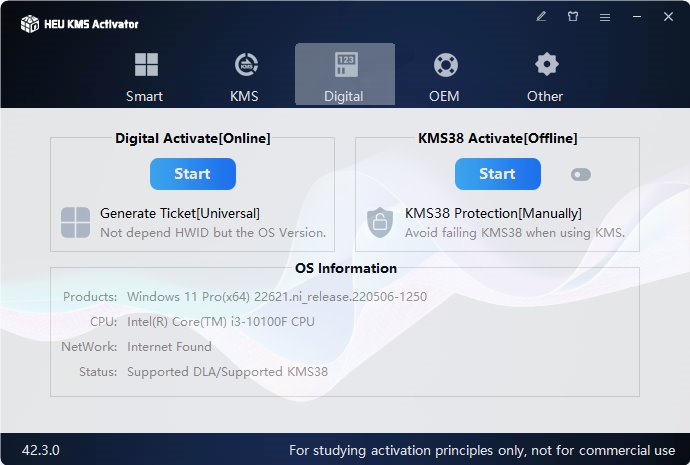
Task: Go to the OEM tab
Action: click(x=444, y=75)
